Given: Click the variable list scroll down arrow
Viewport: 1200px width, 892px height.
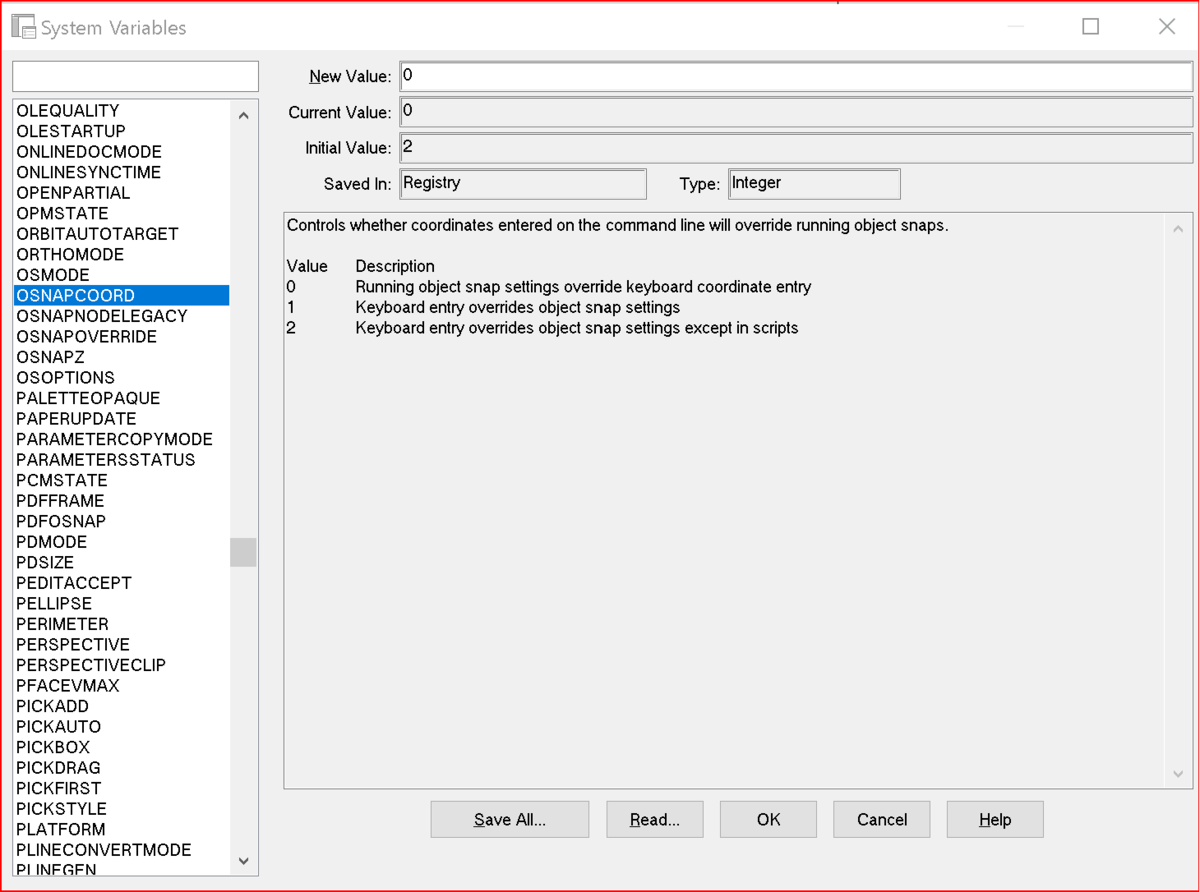Looking at the screenshot, I should pos(243,860).
